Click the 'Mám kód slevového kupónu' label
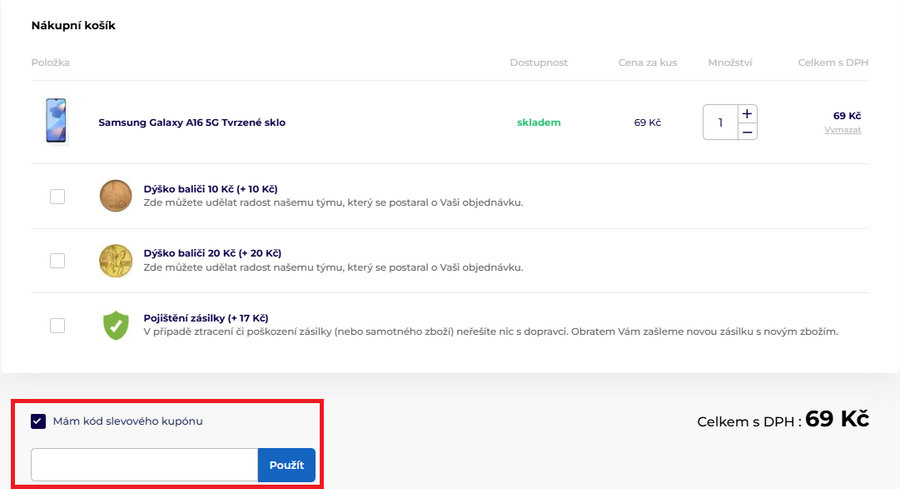Screen dimensions: 900x489 (x=126, y=421)
